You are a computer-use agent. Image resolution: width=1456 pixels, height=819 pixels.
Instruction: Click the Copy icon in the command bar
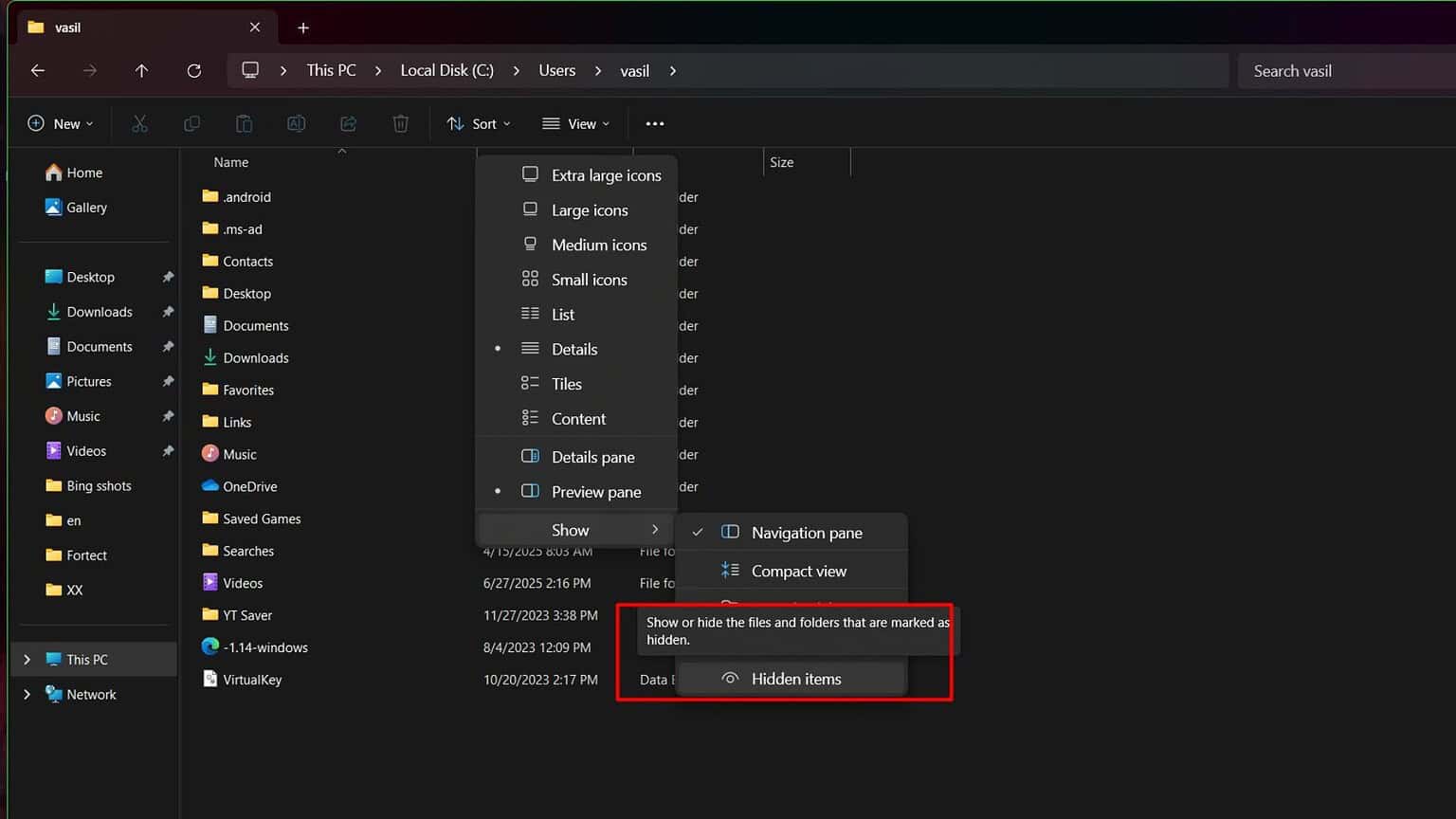191,123
